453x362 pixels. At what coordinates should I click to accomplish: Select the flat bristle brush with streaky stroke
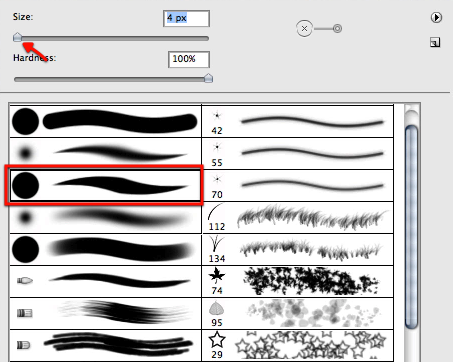tap(105, 313)
